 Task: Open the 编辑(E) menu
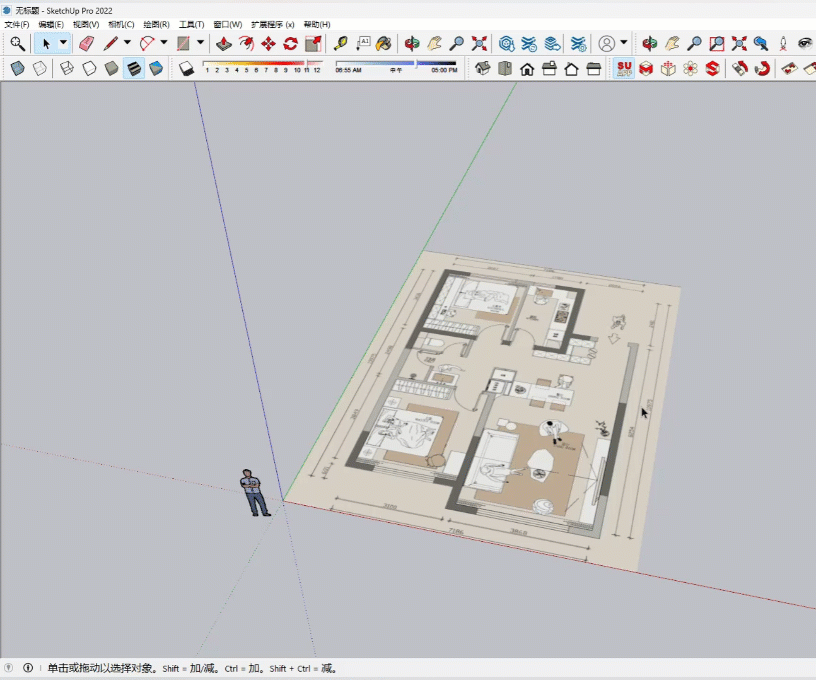point(51,24)
